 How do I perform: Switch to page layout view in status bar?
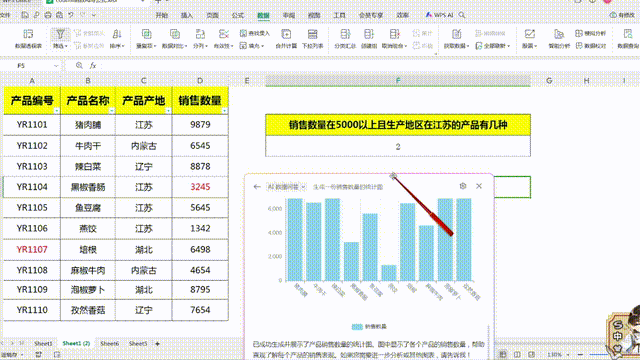(517, 355)
